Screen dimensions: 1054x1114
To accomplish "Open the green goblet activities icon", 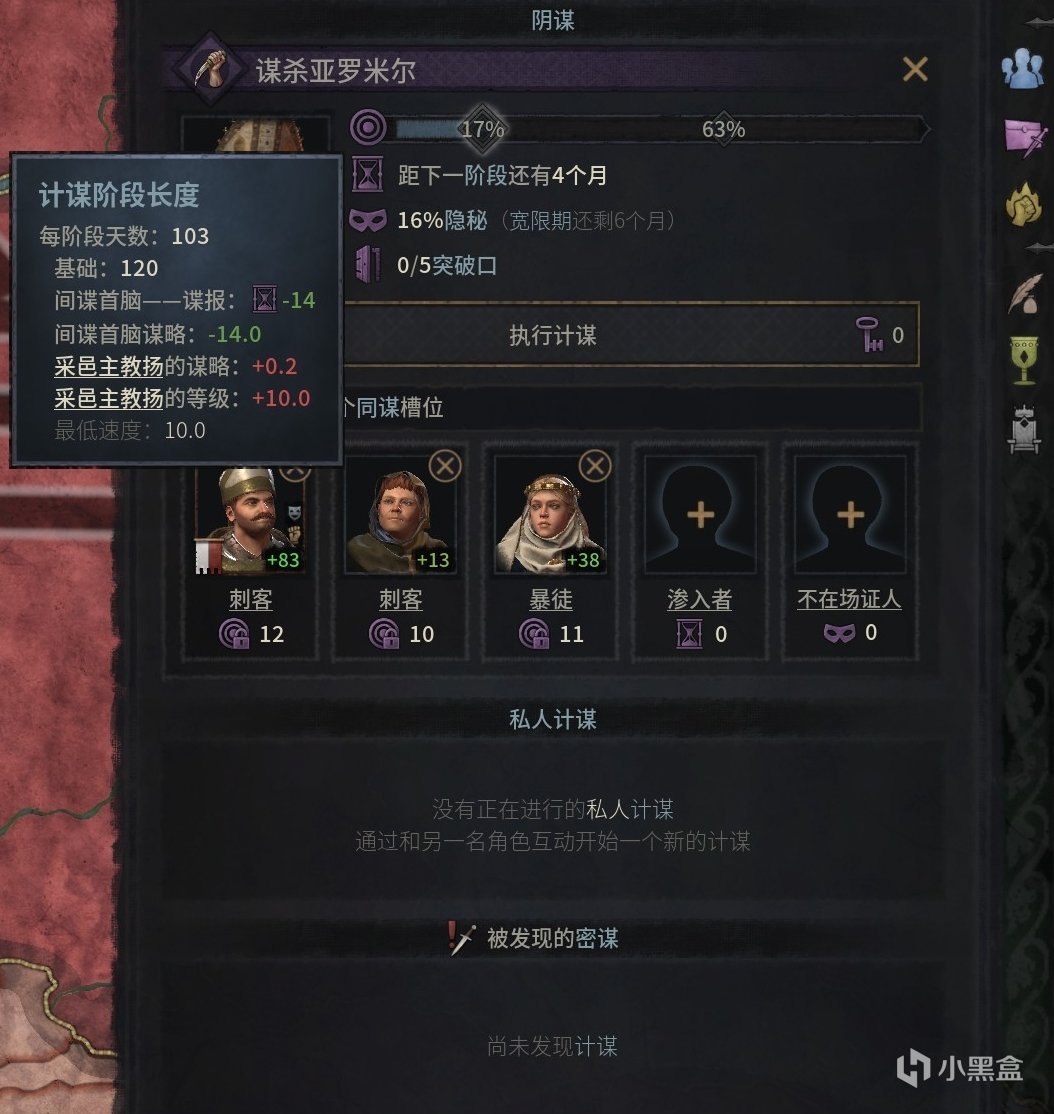I will coord(1023,360).
